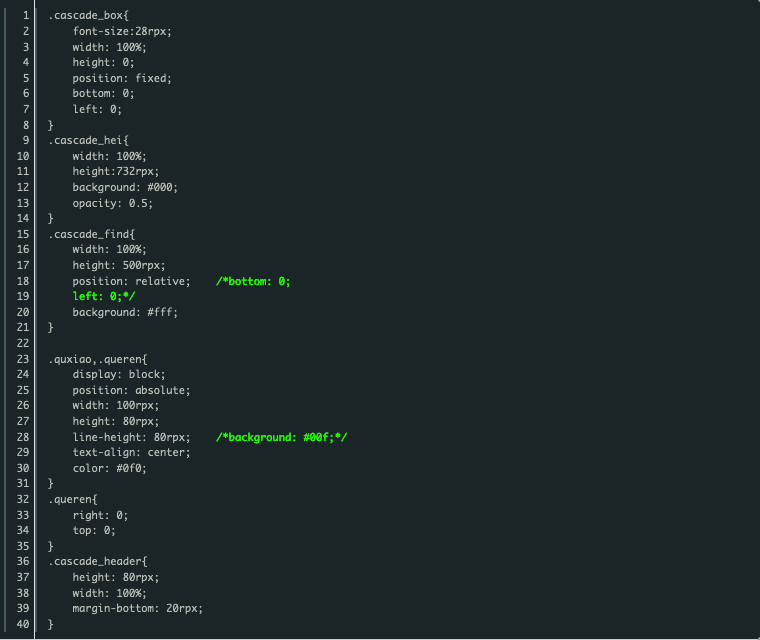
Task: Click the .cascade_hei selector
Action: [88, 140]
